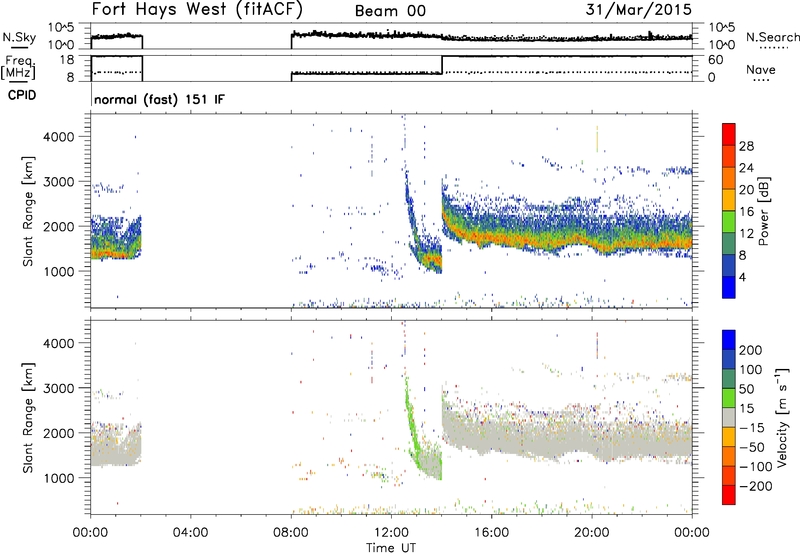Click the '50' label on velocity scale

[x=746, y=389]
